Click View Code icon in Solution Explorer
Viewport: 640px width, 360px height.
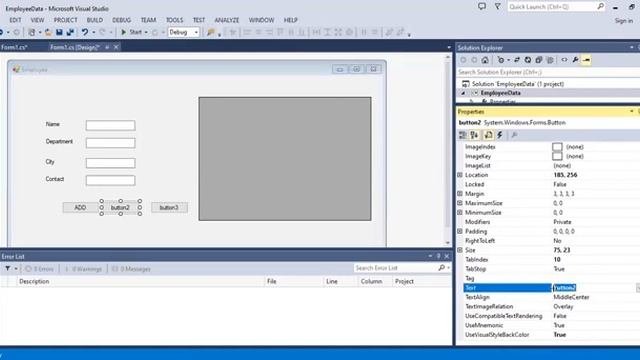(564, 60)
